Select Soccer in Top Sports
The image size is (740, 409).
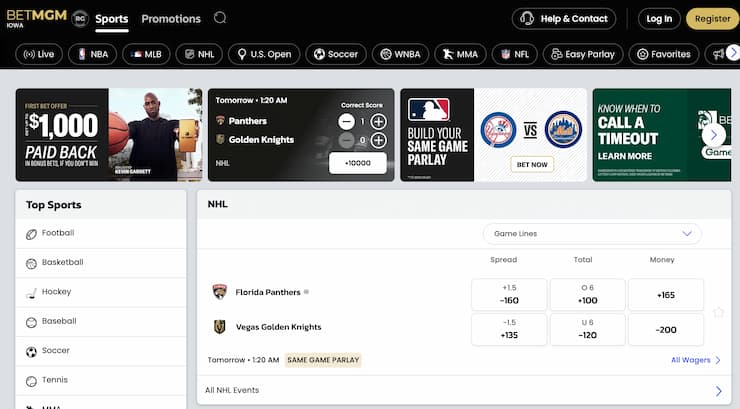[101, 351]
